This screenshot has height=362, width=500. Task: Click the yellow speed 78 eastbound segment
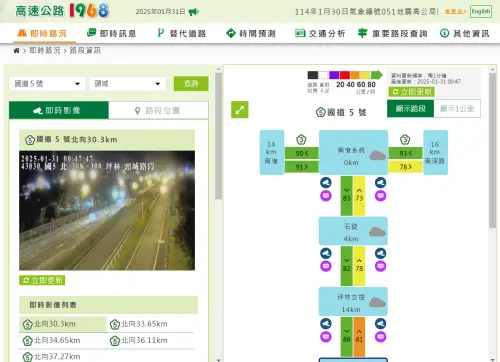tap(405, 167)
